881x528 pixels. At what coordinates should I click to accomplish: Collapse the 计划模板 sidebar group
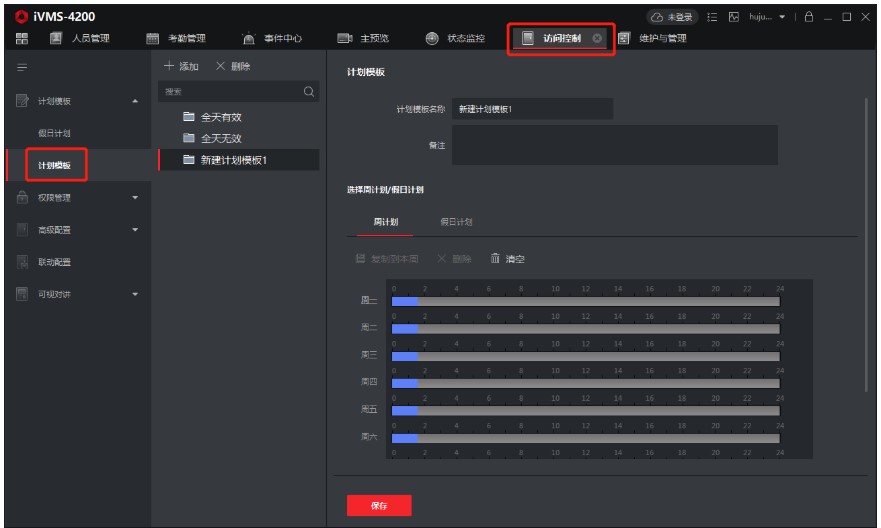click(x=135, y=101)
